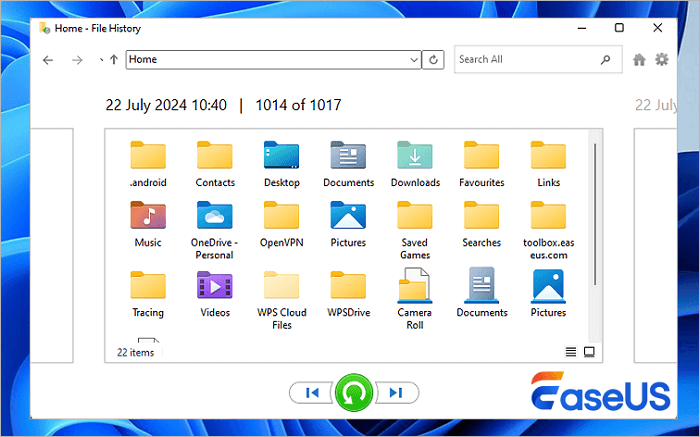Maximize the File History window

click(619, 28)
